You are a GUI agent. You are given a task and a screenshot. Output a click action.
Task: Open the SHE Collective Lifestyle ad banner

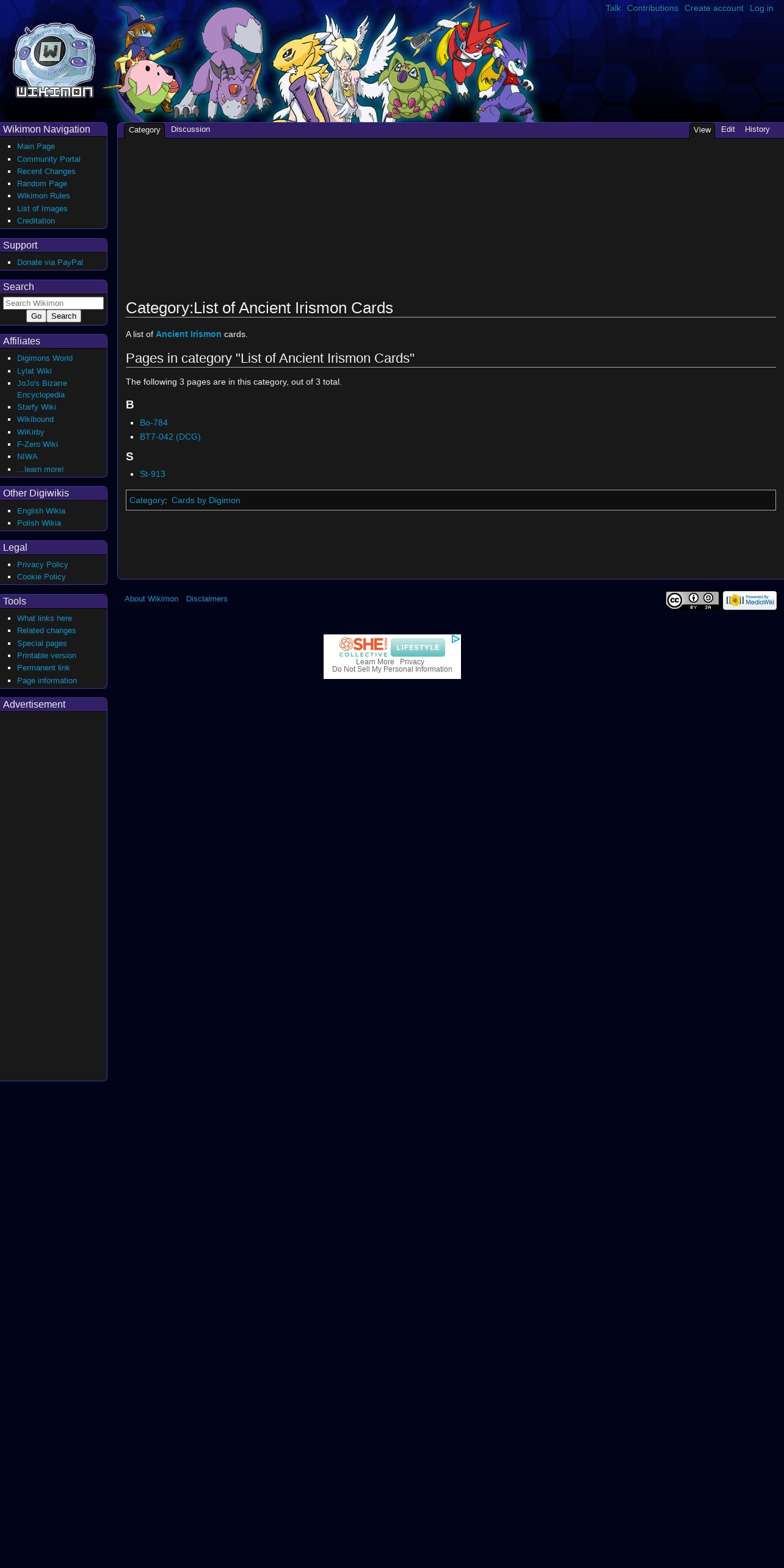pyautogui.click(x=392, y=647)
